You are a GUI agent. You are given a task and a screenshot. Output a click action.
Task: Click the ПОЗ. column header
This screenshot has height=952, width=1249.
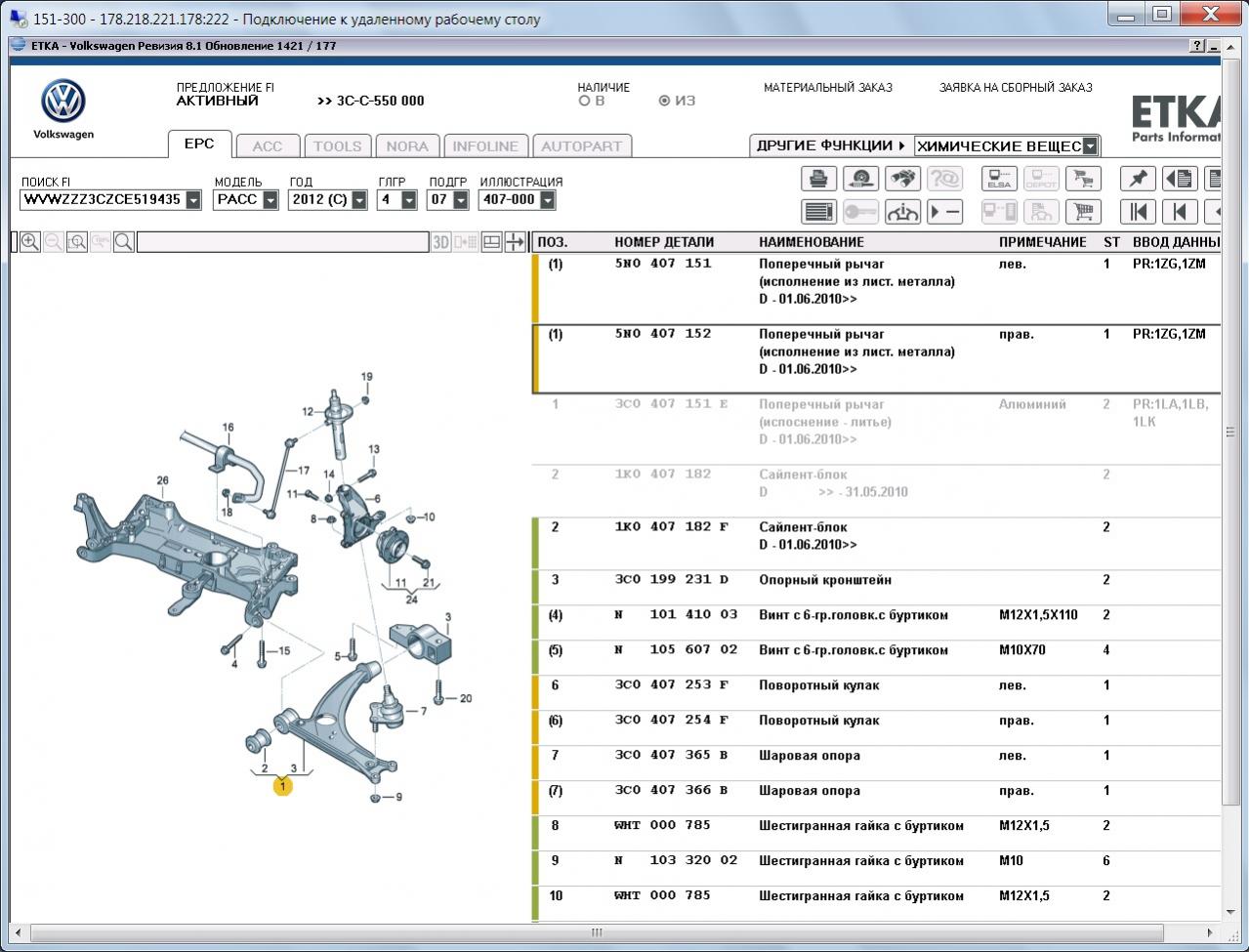(x=552, y=242)
